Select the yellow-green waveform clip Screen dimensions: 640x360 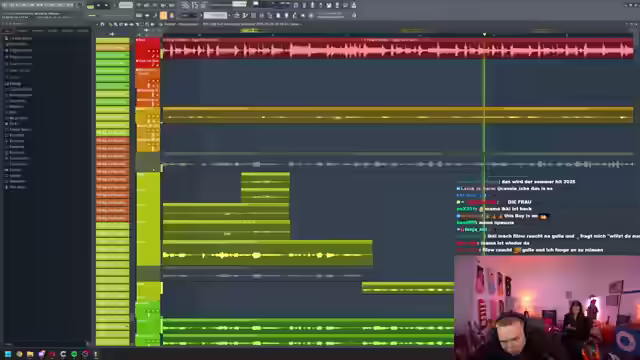coord(267,253)
